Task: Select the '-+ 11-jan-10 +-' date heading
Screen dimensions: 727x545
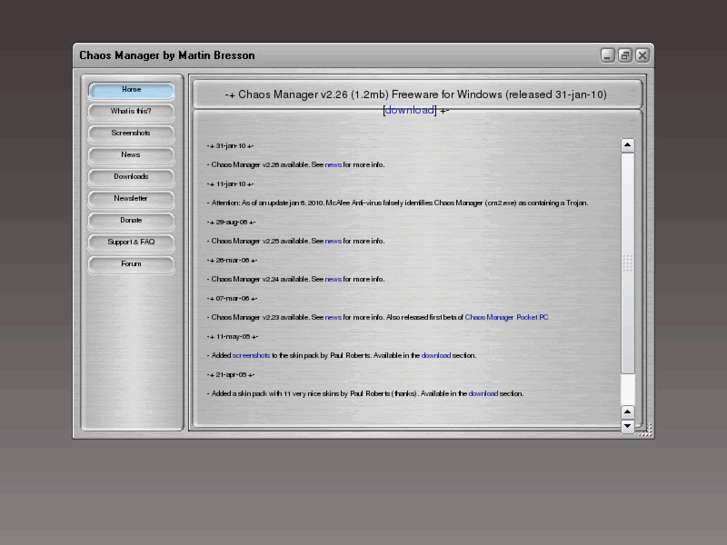Action: click(x=230, y=184)
